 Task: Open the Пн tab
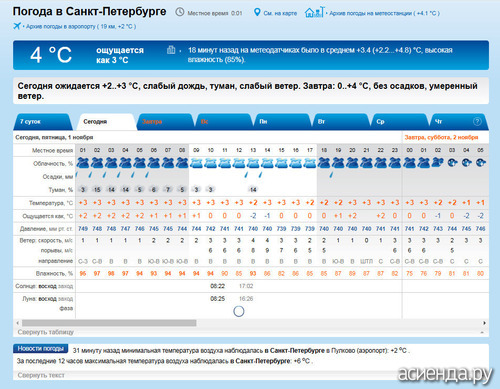[282, 122]
